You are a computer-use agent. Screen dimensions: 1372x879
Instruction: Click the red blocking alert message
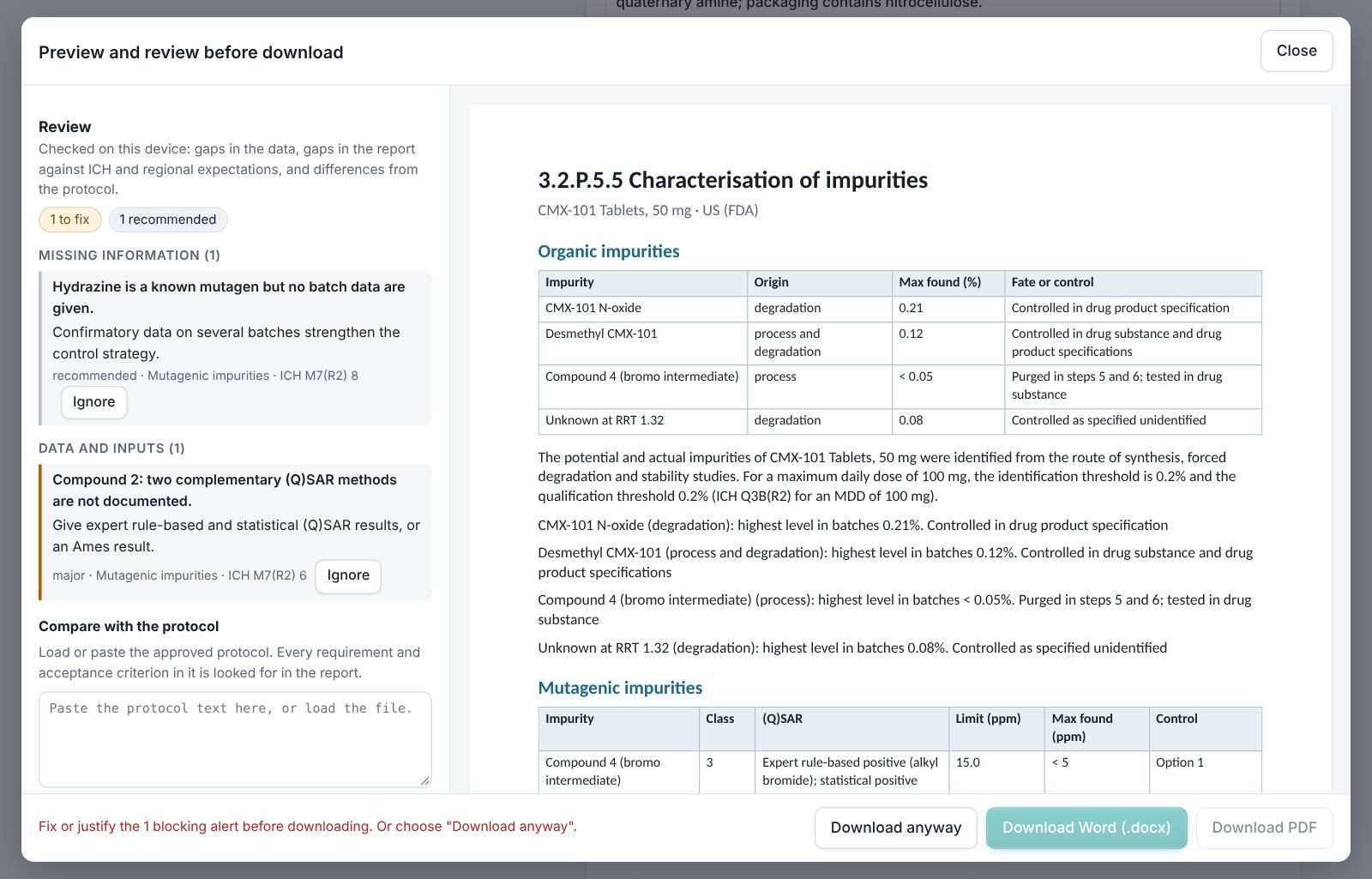coord(308,827)
